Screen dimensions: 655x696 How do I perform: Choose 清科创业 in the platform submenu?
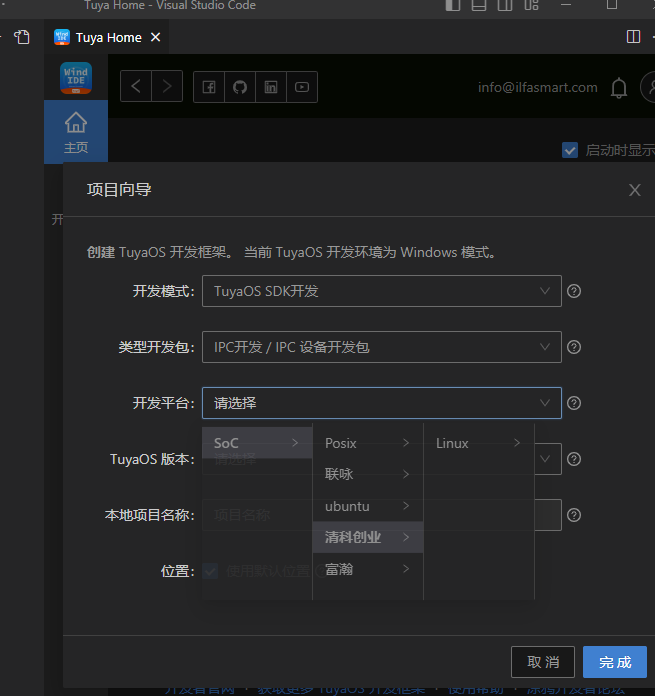tap(368, 537)
